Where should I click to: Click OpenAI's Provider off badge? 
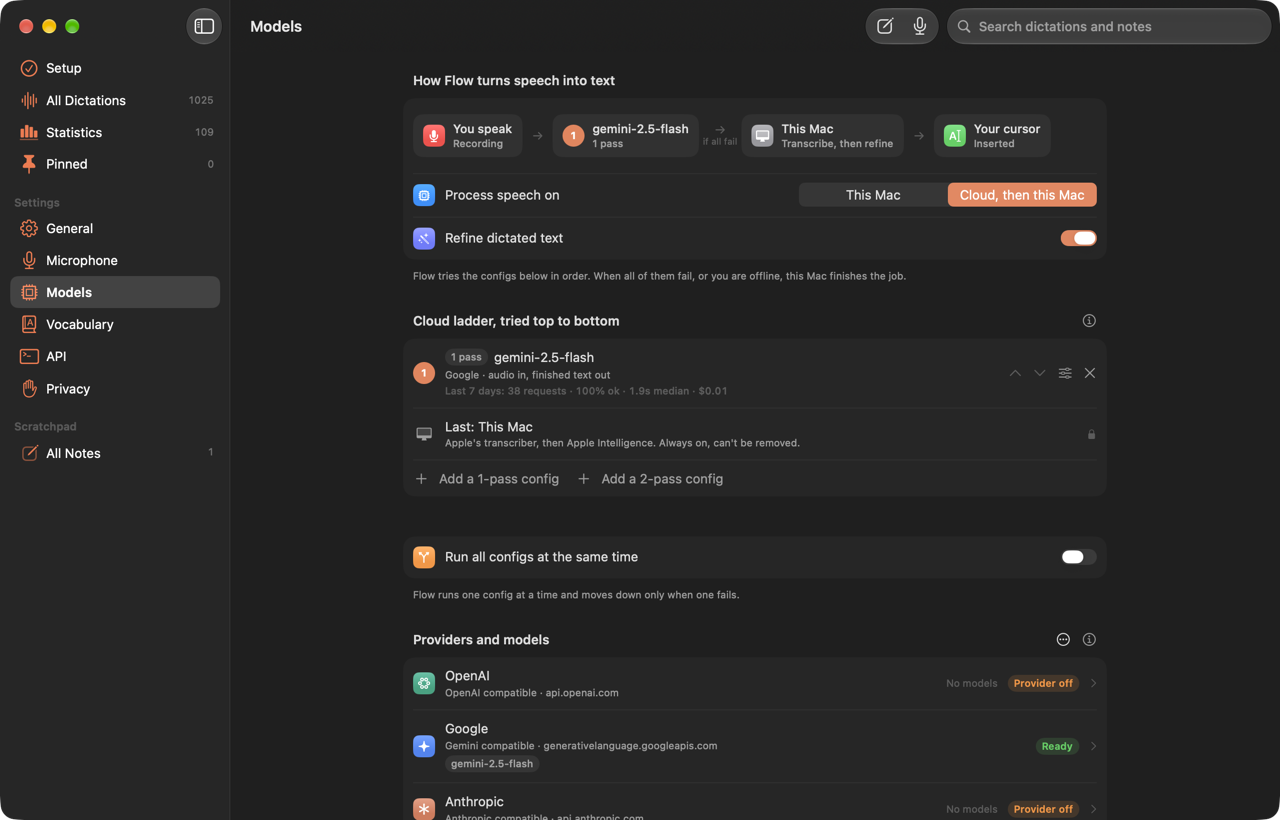click(1043, 684)
